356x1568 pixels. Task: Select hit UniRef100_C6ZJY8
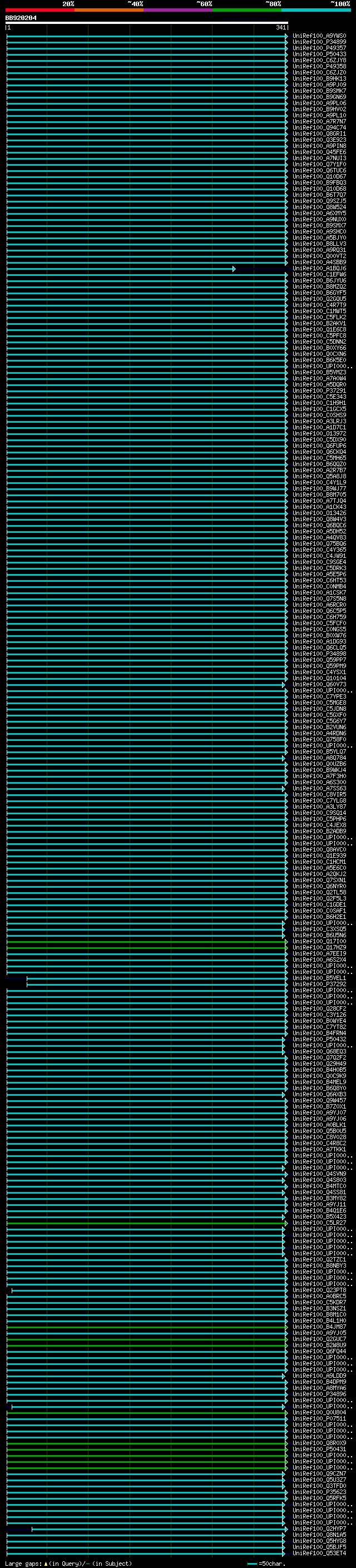[319, 60]
